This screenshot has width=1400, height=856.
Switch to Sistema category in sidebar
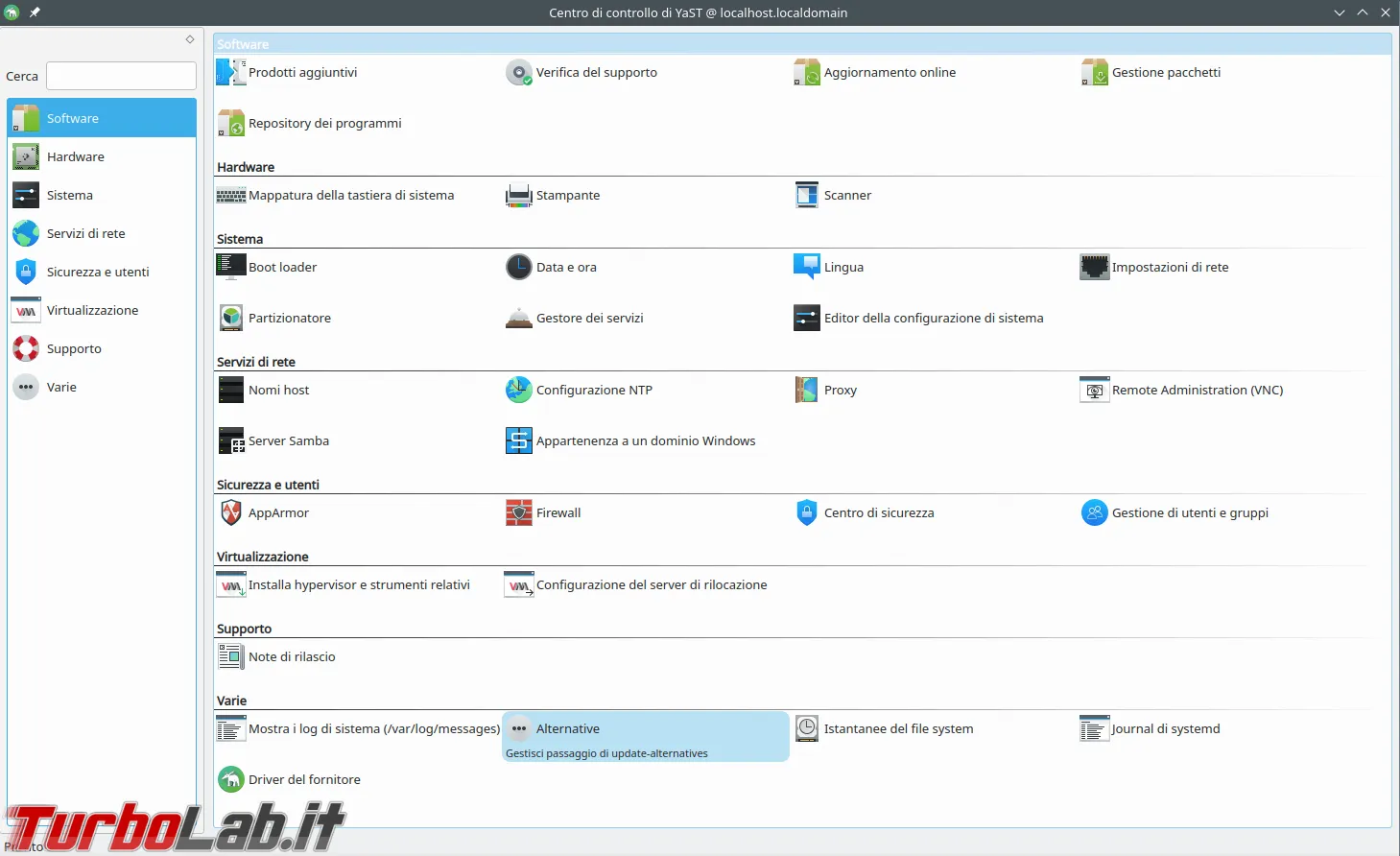point(102,195)
